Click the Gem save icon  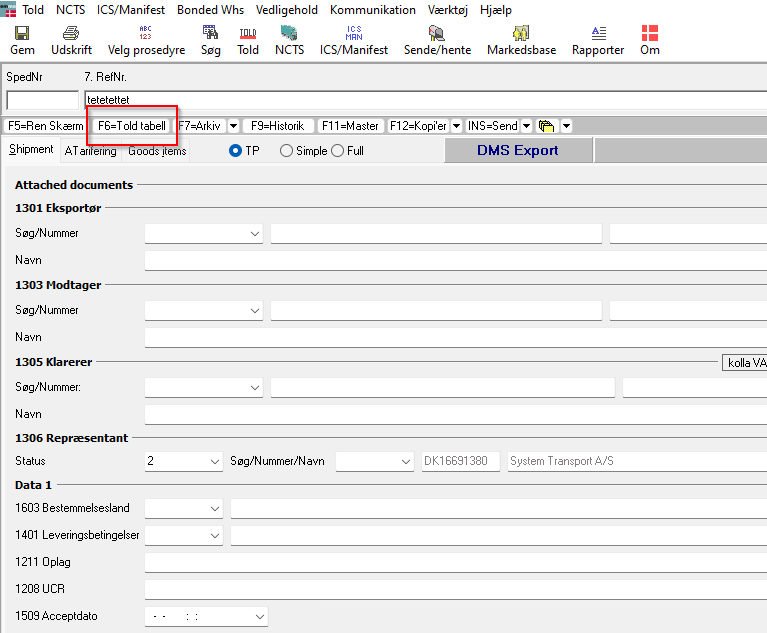(22, 33)
